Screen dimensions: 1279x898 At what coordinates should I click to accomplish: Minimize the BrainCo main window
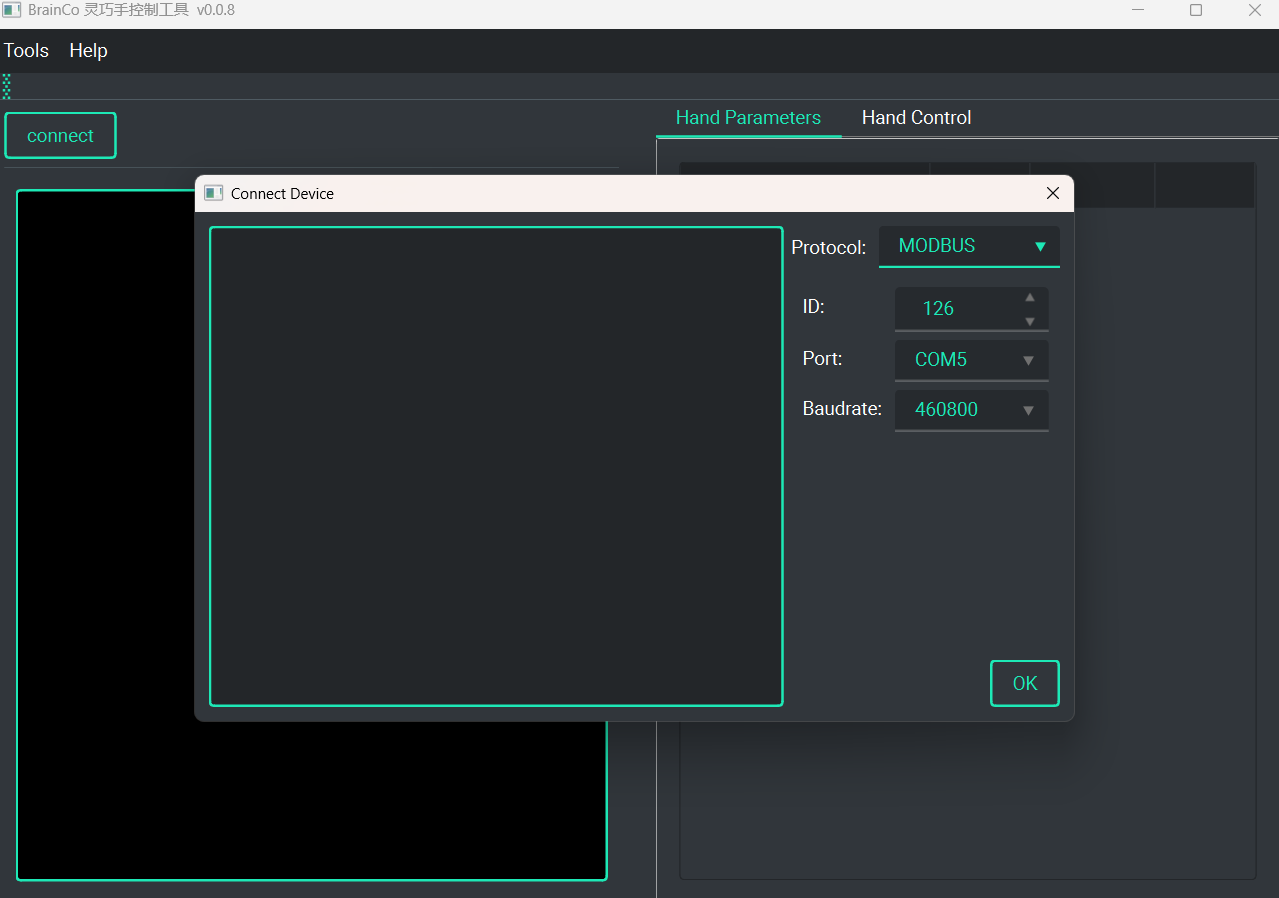point(1138,10)
